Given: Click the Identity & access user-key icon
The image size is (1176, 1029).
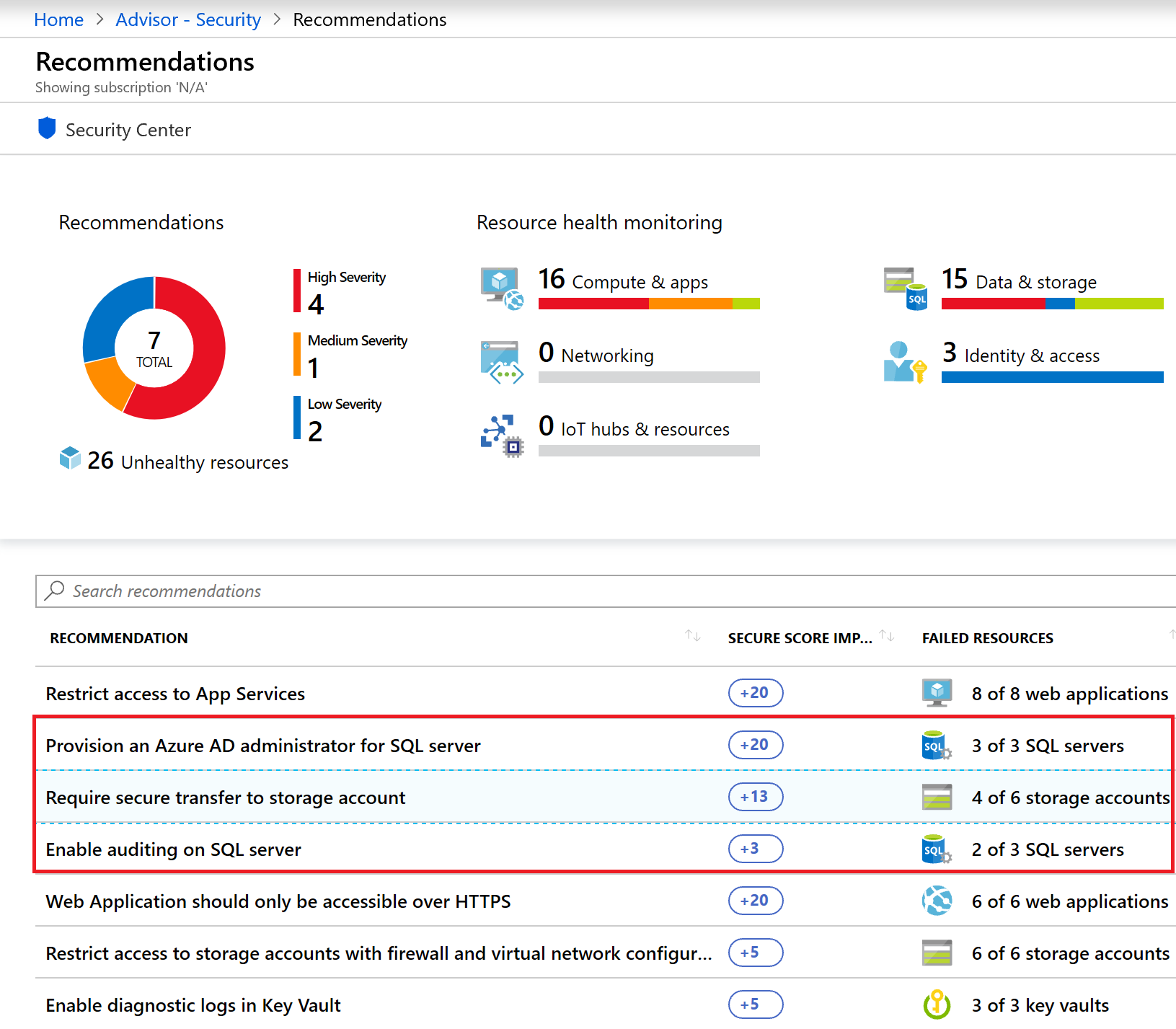Looking at the screenshot, I should (904, 362).
